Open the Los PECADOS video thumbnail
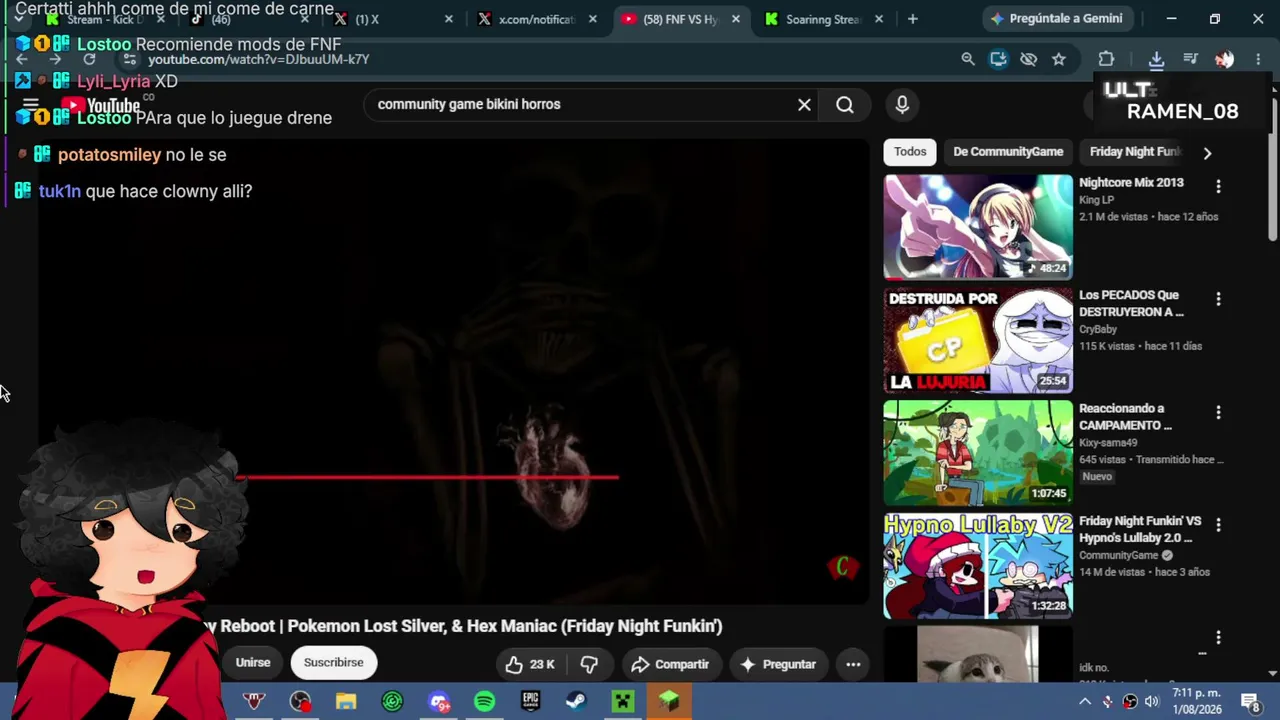 pyautogui.click(x=978, y=340)
